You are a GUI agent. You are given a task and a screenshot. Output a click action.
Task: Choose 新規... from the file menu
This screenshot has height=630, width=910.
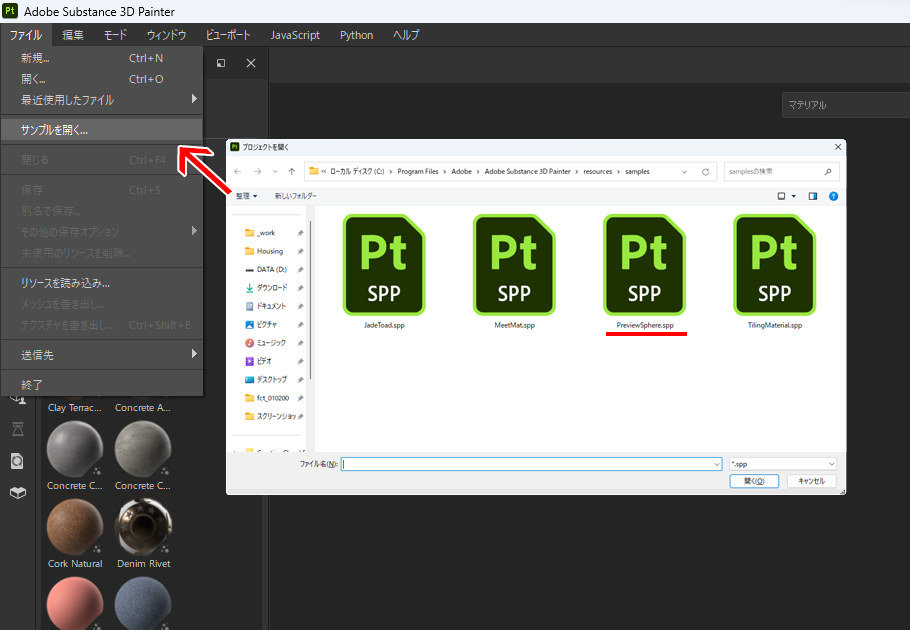point(102,58)
